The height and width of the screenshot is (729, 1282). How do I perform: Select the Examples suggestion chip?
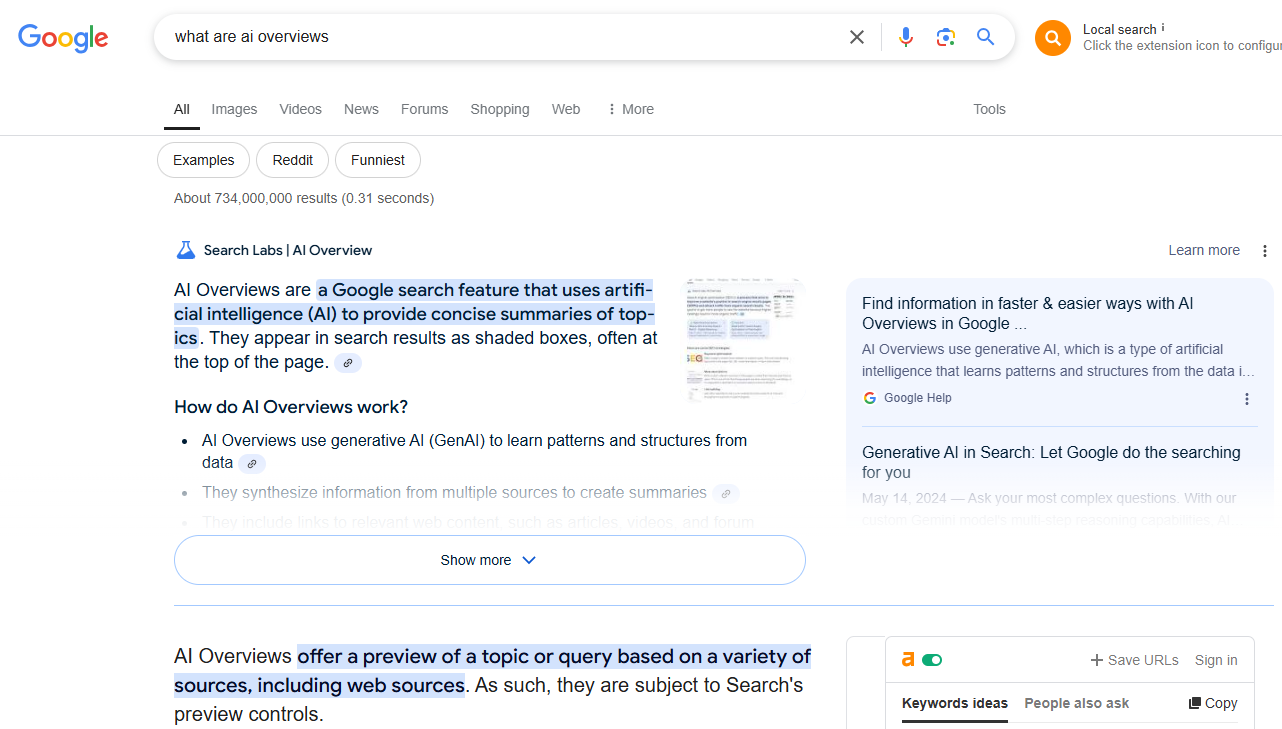pyautogui.click(x=203, y=160)
